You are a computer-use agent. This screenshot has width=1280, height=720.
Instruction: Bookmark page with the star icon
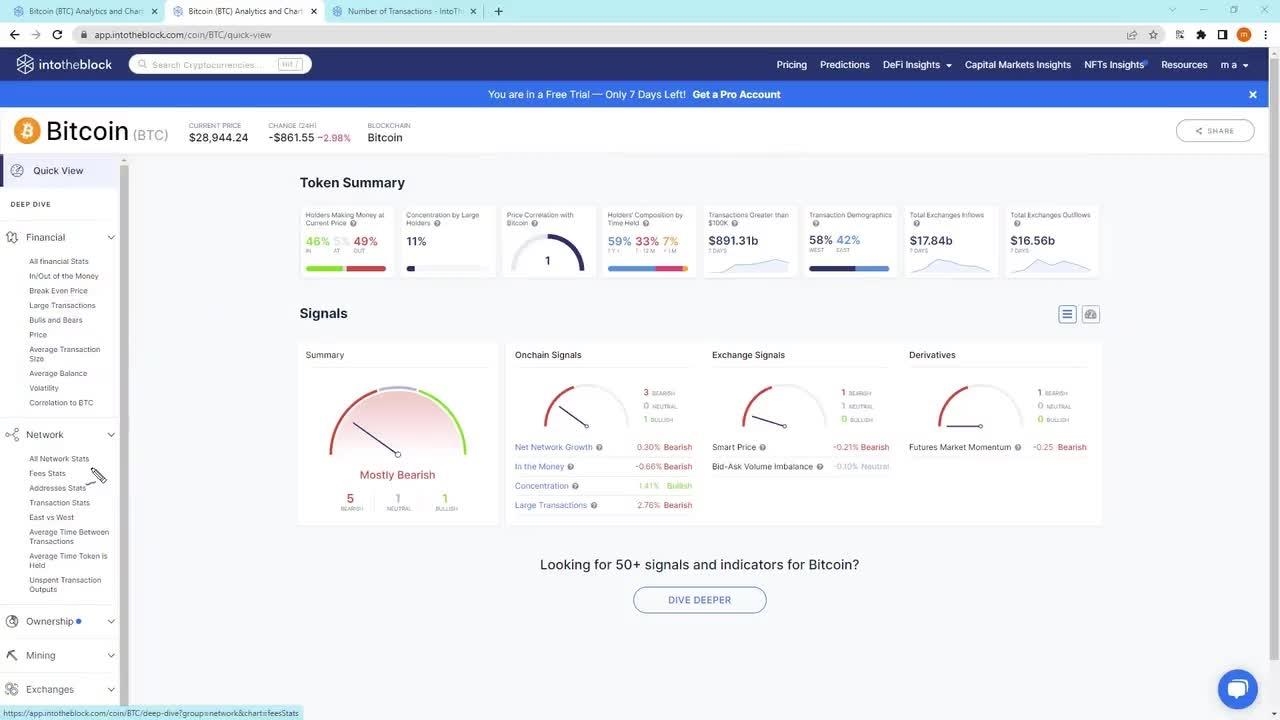click(1153, 35)
